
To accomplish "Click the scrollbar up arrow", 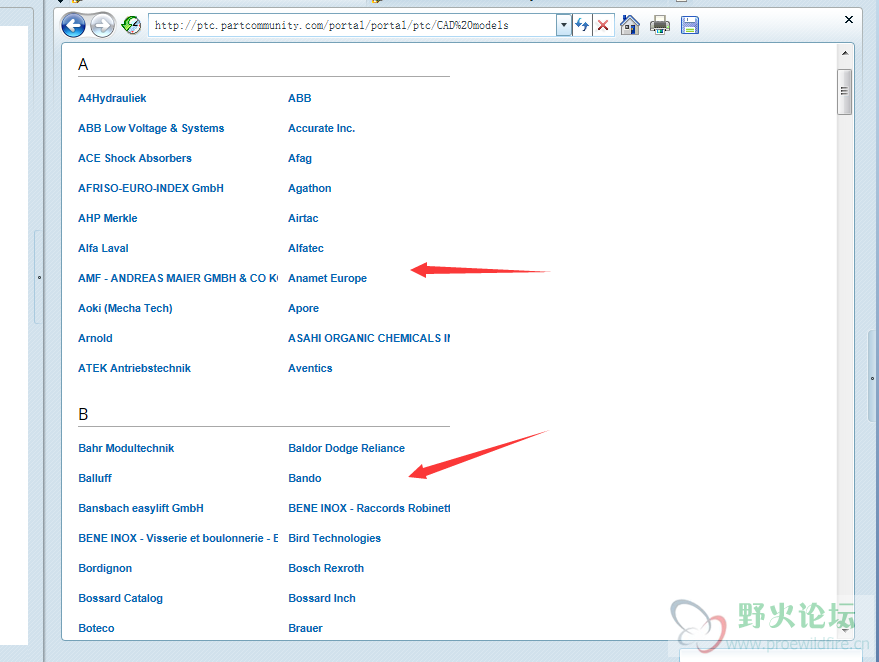I will point(845,53).
